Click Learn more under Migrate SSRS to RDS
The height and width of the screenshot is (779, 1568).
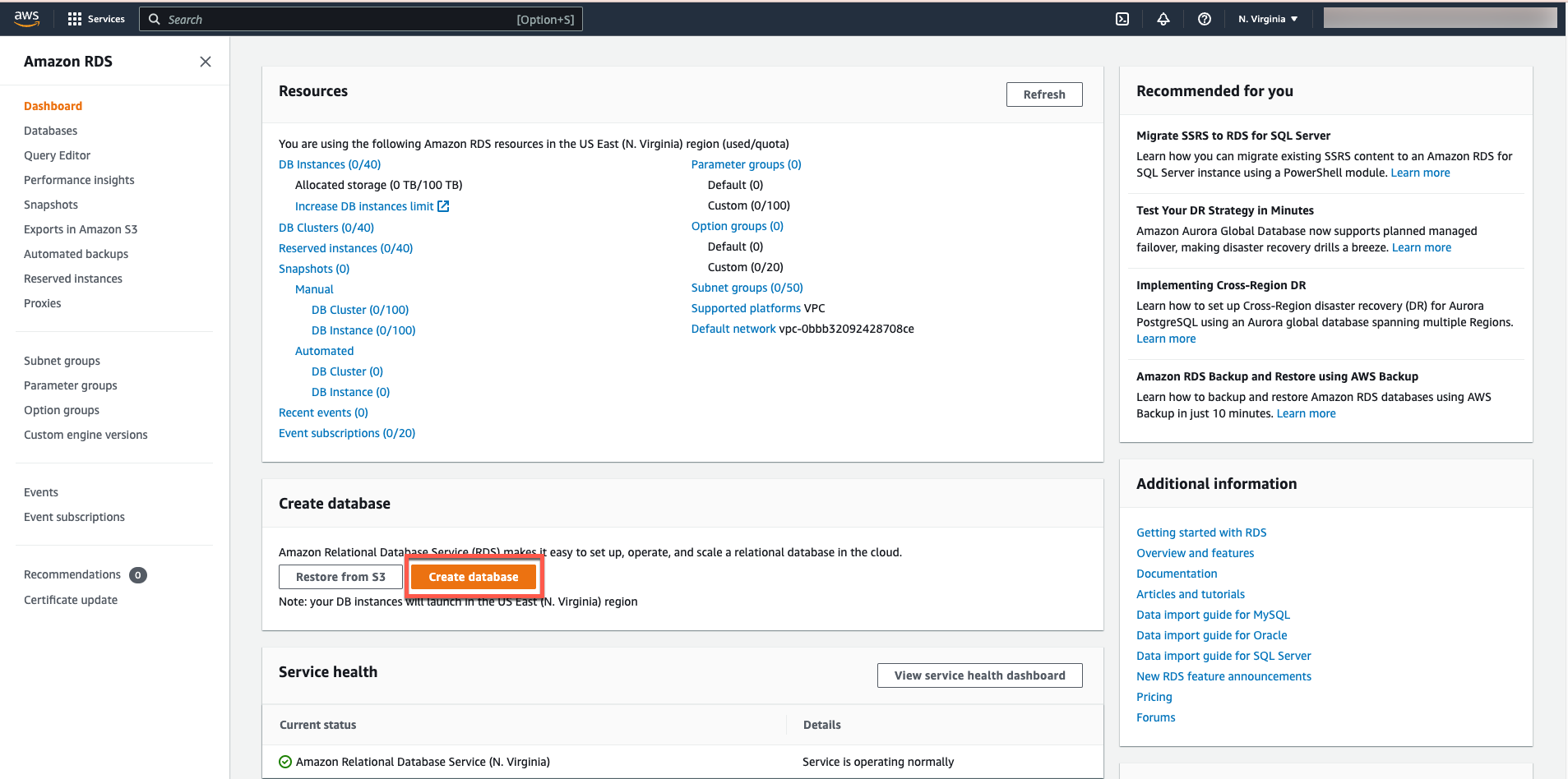point(1420,173)
